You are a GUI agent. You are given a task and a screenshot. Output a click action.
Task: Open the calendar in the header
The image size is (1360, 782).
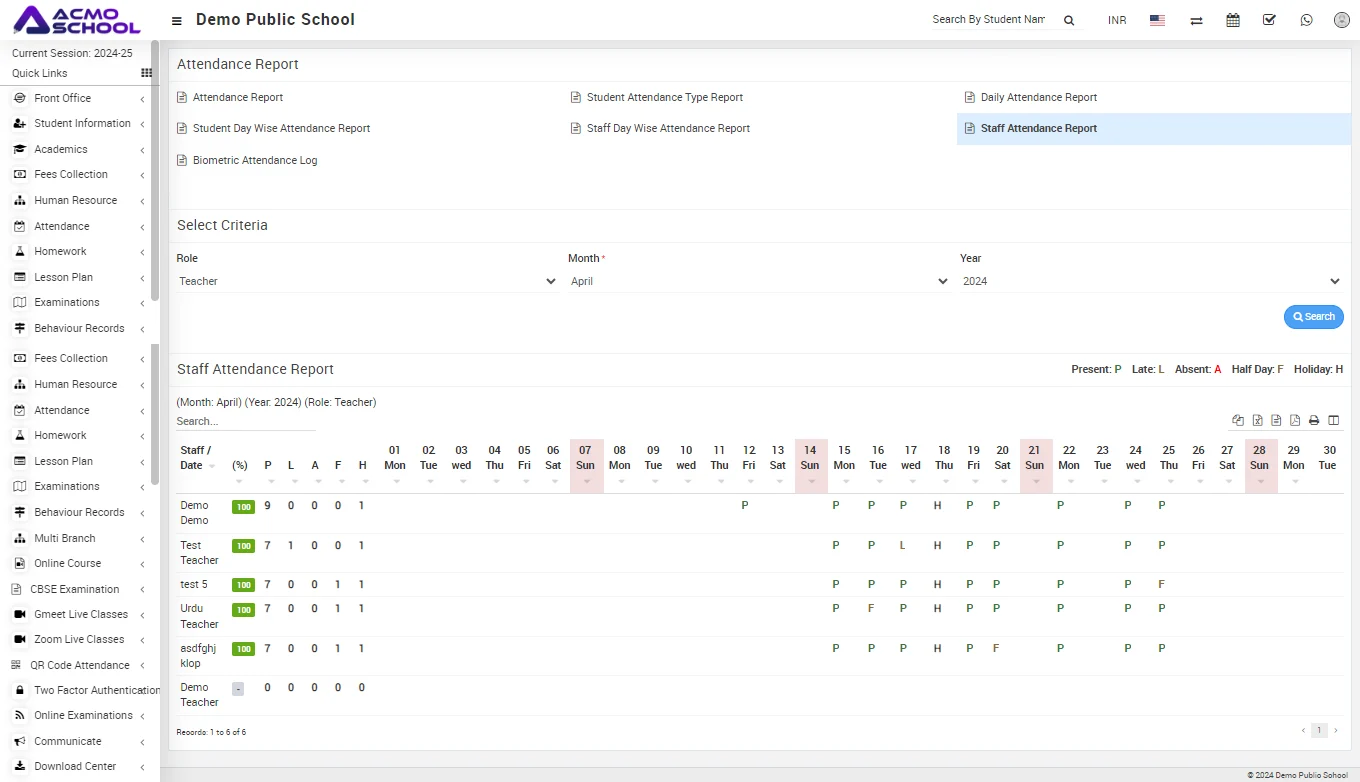(x=1233, y=20)
